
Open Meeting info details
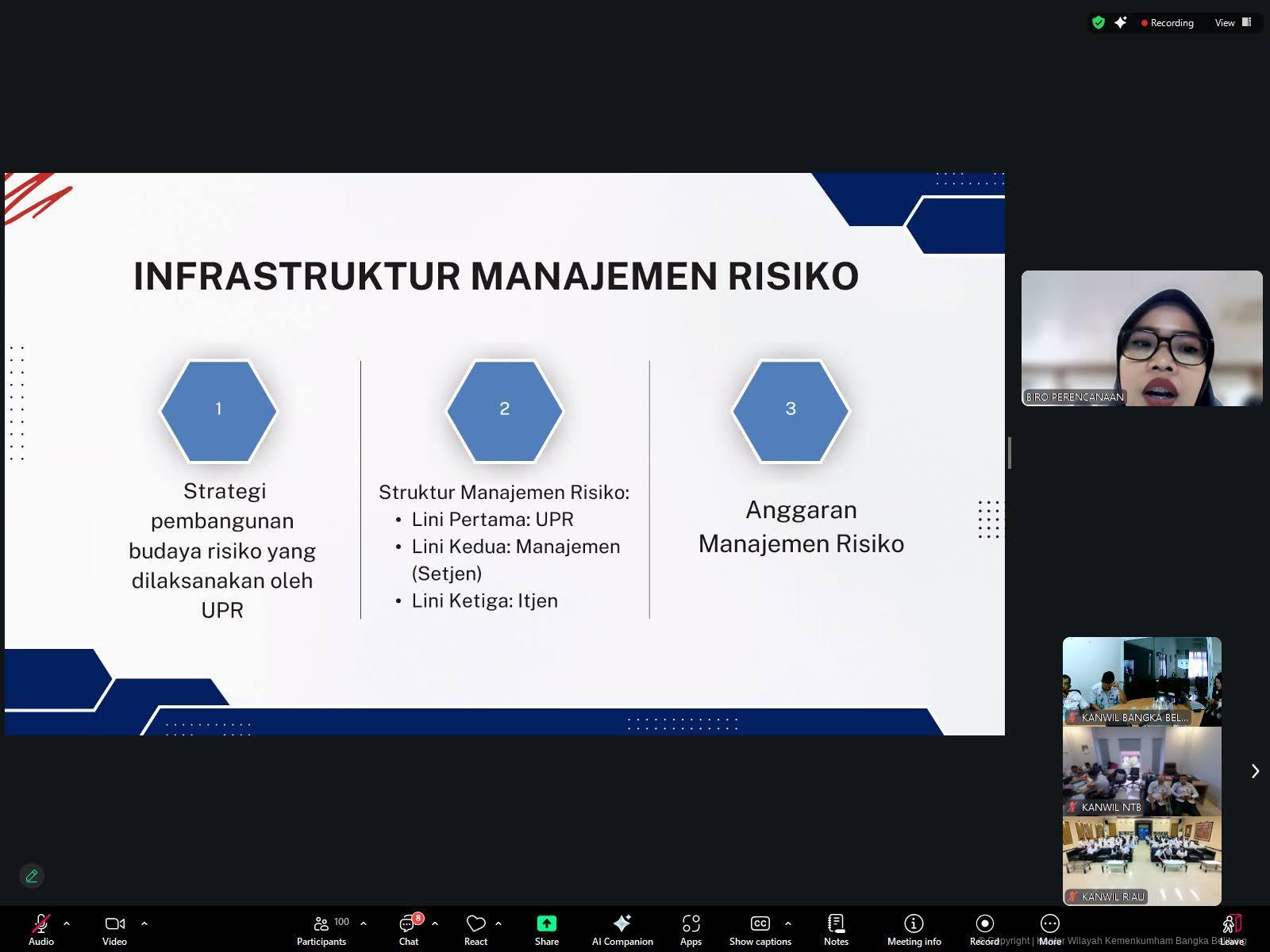point(914,928)
